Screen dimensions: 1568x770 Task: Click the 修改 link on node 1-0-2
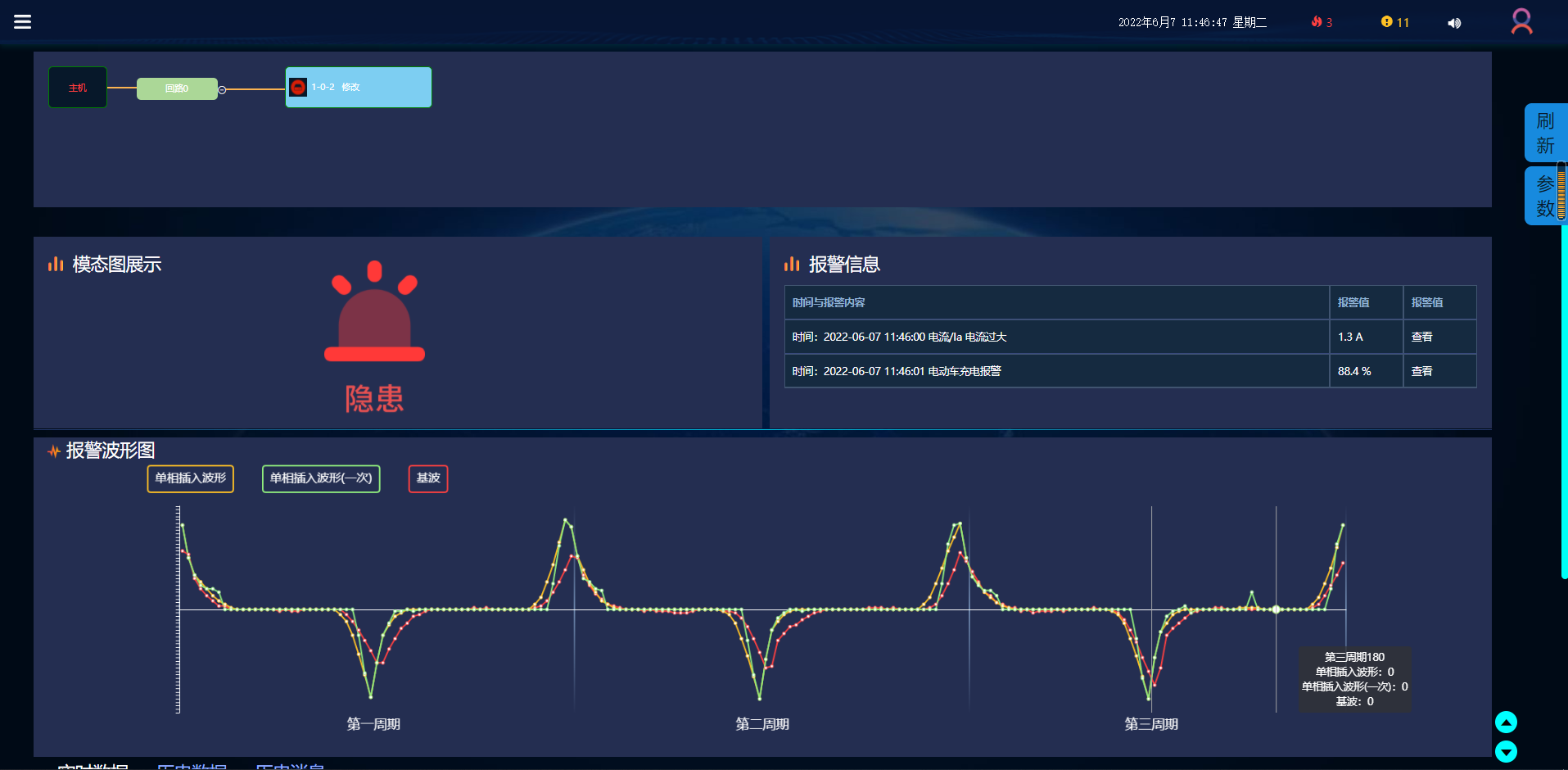tap(350, 87)
